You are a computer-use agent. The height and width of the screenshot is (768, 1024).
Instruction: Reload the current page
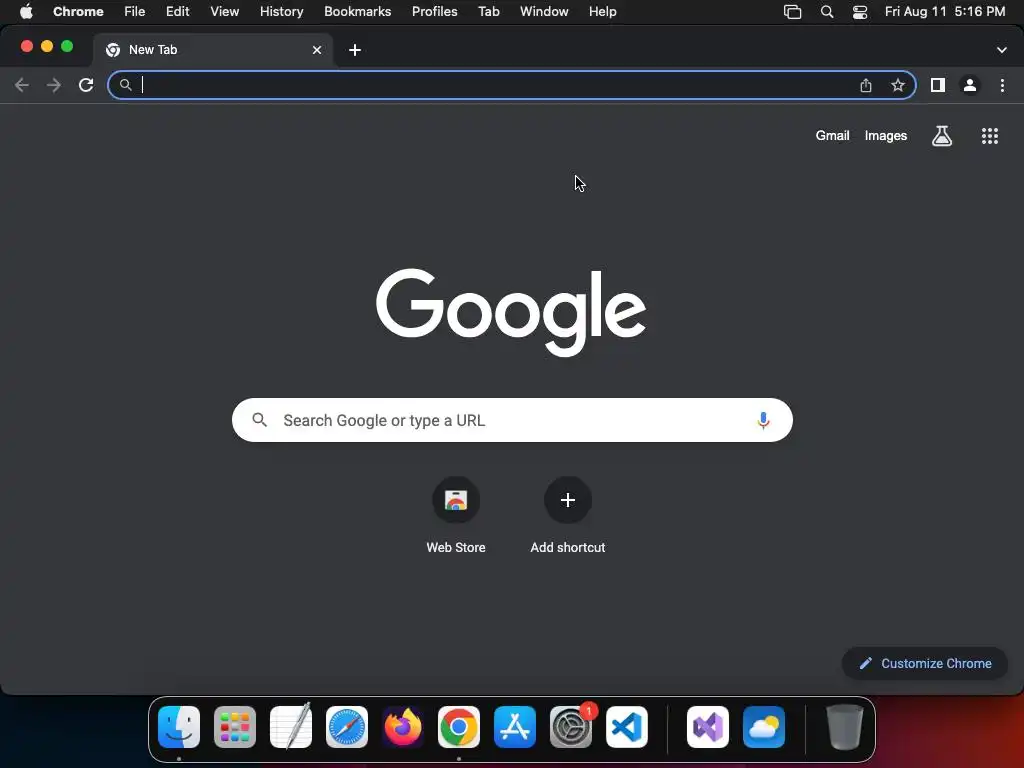coord(86,85)
